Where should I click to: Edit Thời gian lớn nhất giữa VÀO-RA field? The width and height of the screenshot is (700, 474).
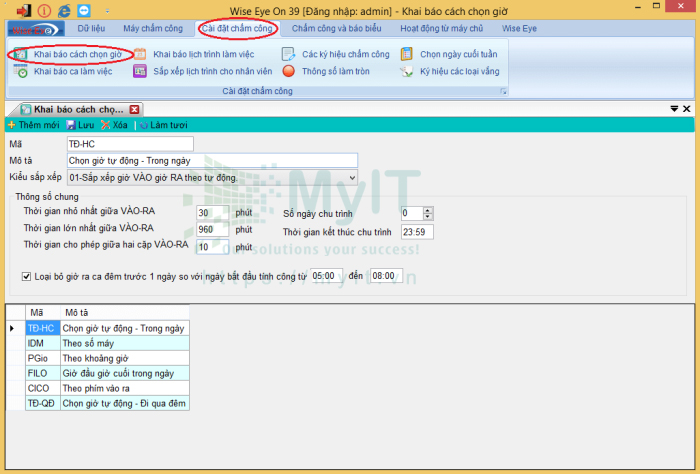click(212, 229)
